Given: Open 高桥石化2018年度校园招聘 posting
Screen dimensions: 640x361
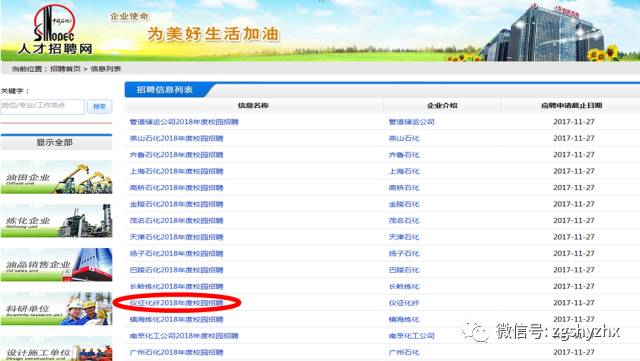Looking at the screenshot, I should click(x=177, y=188).
